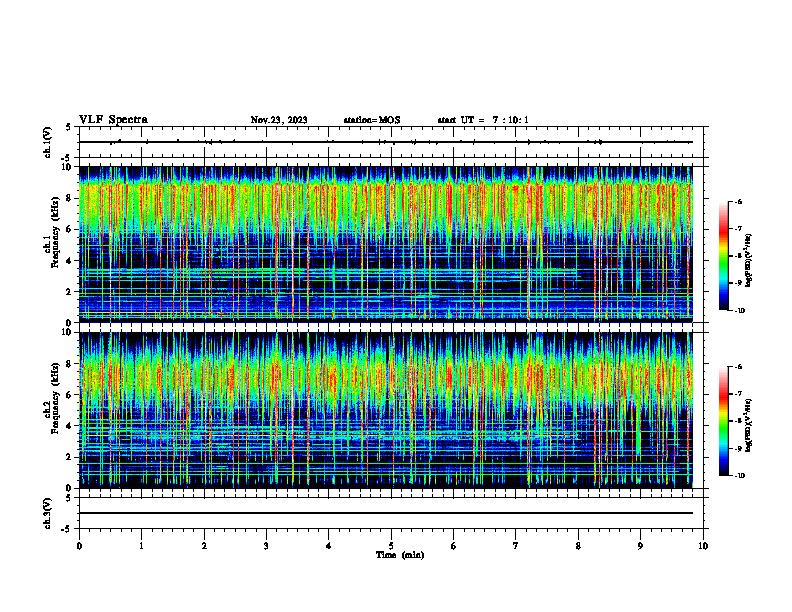Click inside the ch.1 spectrogram panel

385,244
